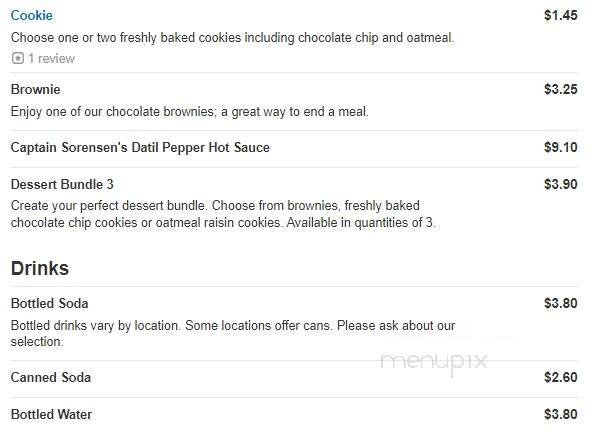Select the Canned Soda item
This screenshot has width=613, height=444.
coord(50,378)
